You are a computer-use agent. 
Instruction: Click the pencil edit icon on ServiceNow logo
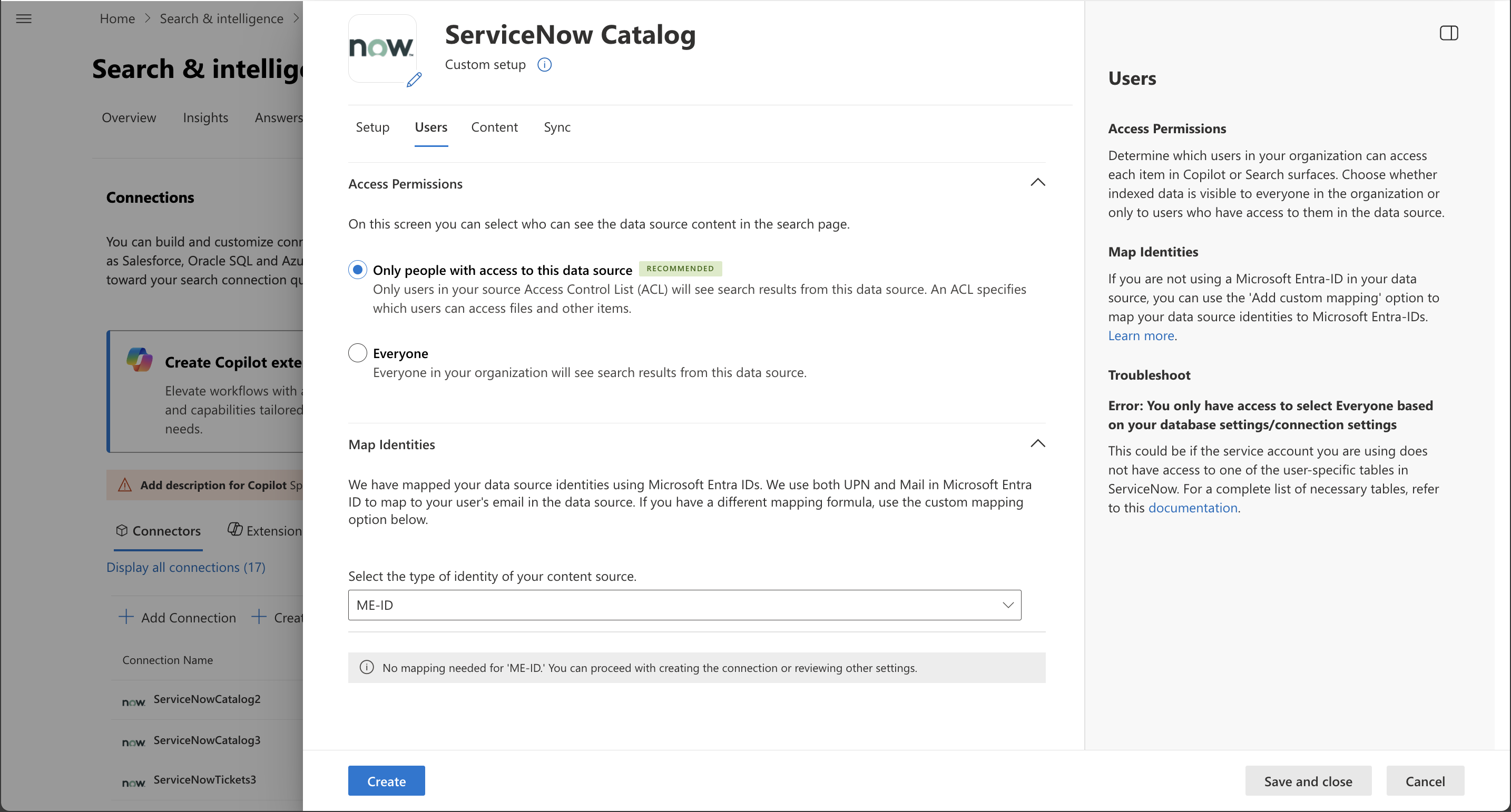[x=414, y=80]
